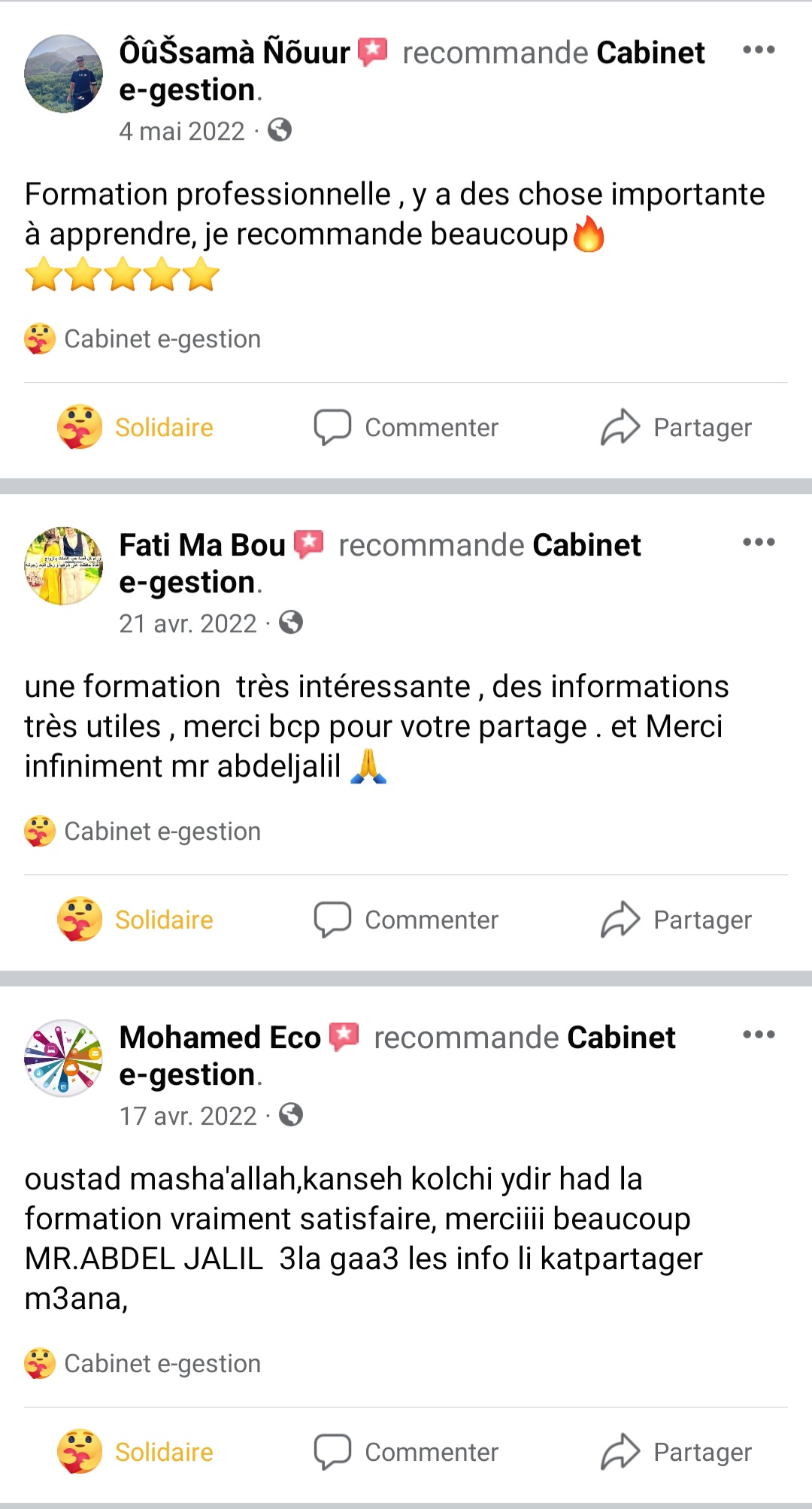Expand more options for Mohamed Eco's review
This screenshot has height=1509, width=812.
[758, 1035]
